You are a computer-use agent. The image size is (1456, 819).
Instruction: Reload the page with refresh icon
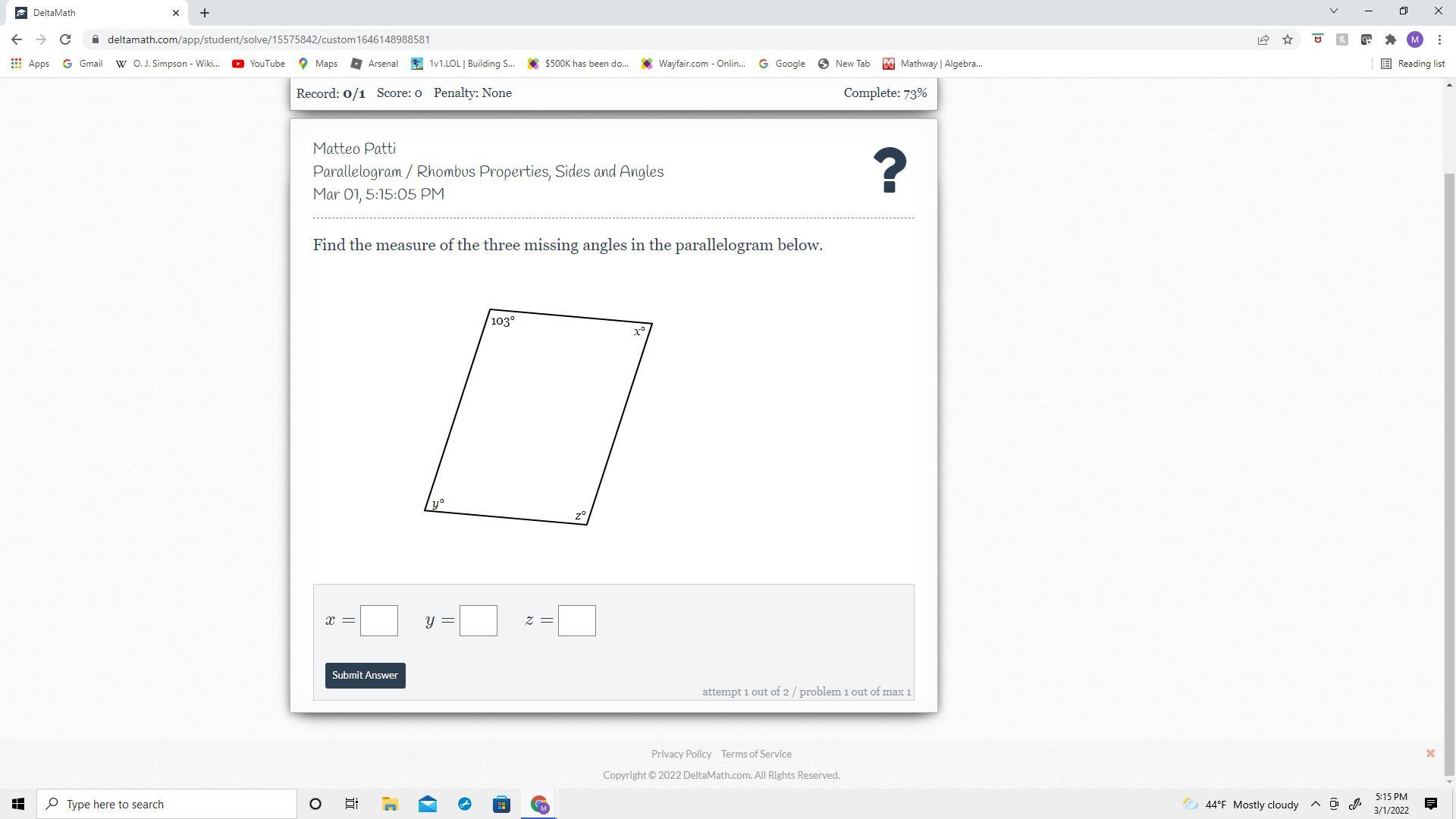click(x=65, y=39)
